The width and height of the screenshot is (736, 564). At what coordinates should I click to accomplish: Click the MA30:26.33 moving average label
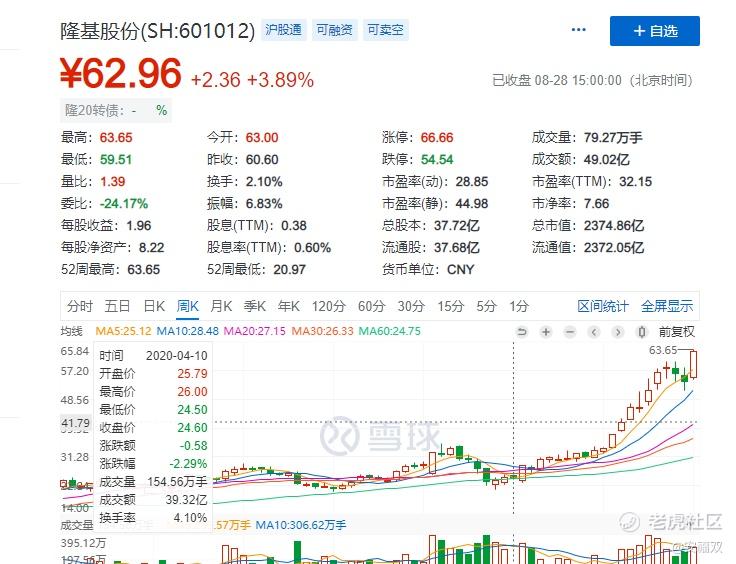click(322, 331)
